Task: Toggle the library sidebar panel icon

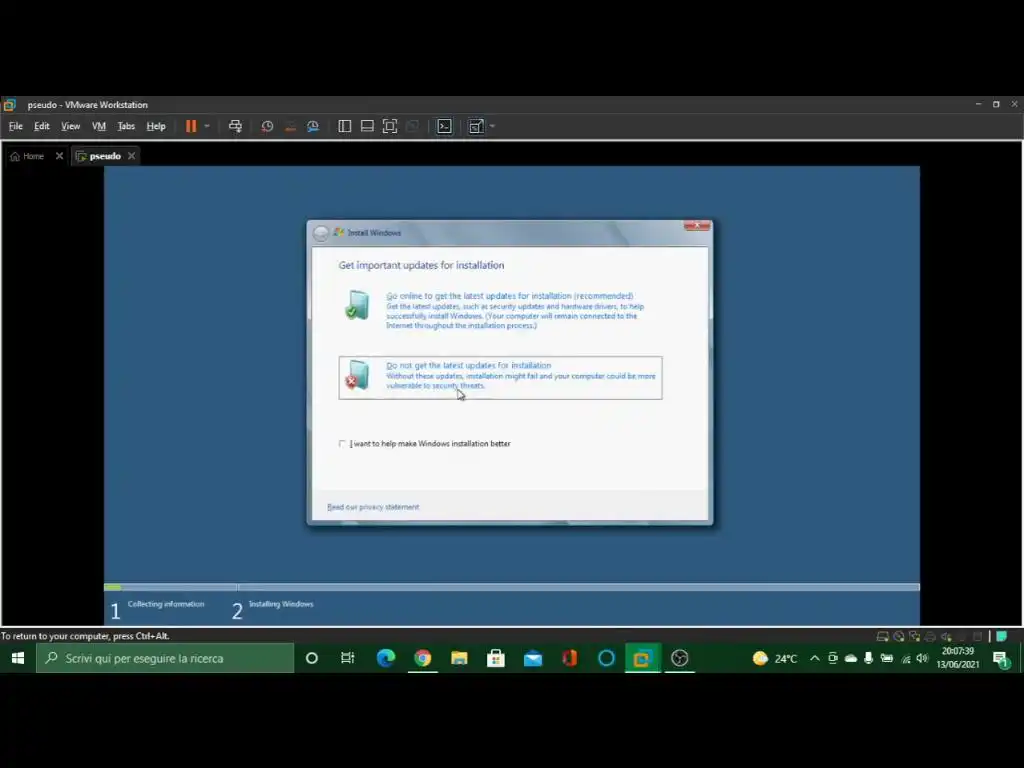Action: pos(344,126)
